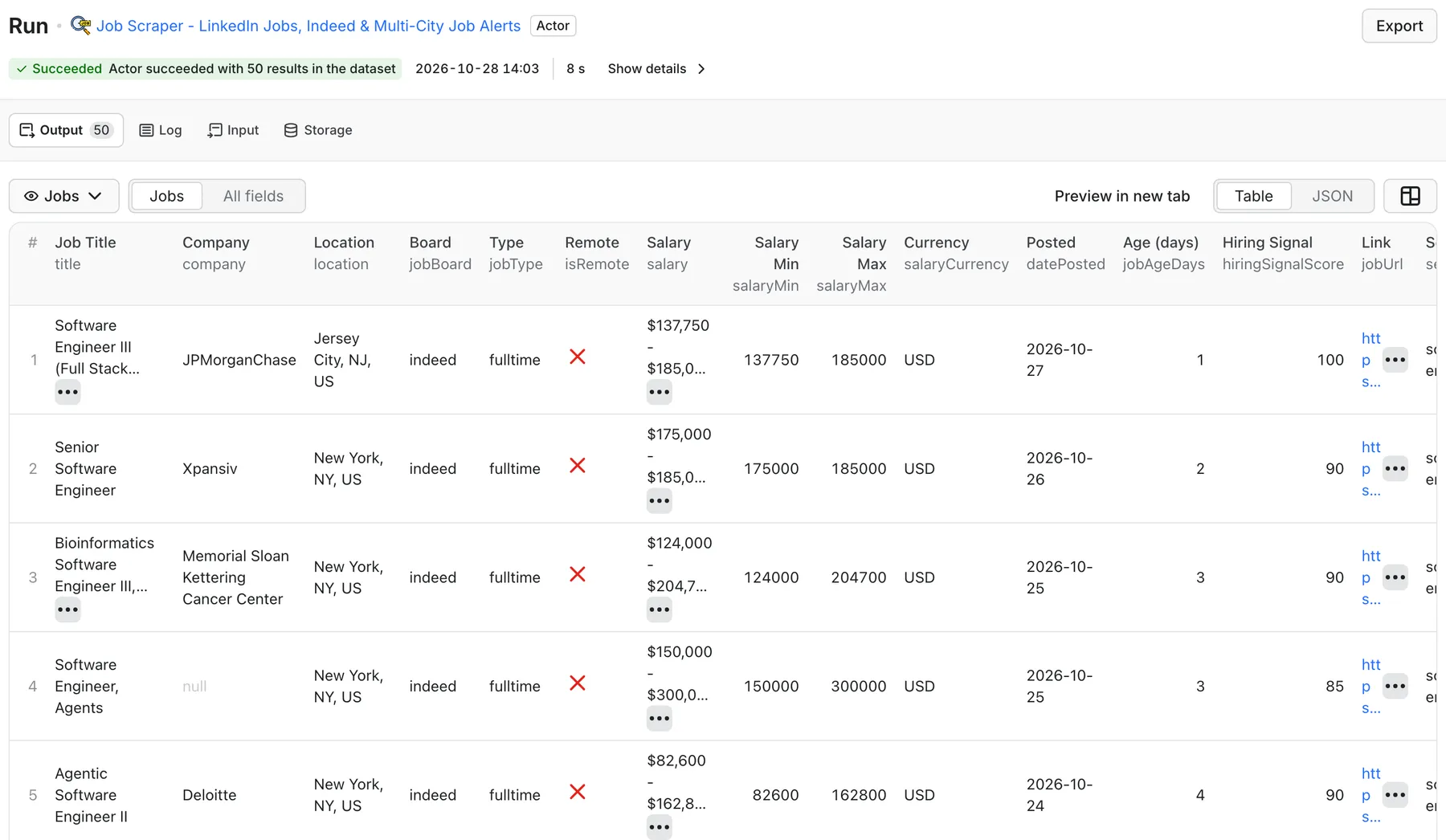Open the table layout columns icon button
This screenshot has width=1446, height=840.
(x=1410, y=196)
